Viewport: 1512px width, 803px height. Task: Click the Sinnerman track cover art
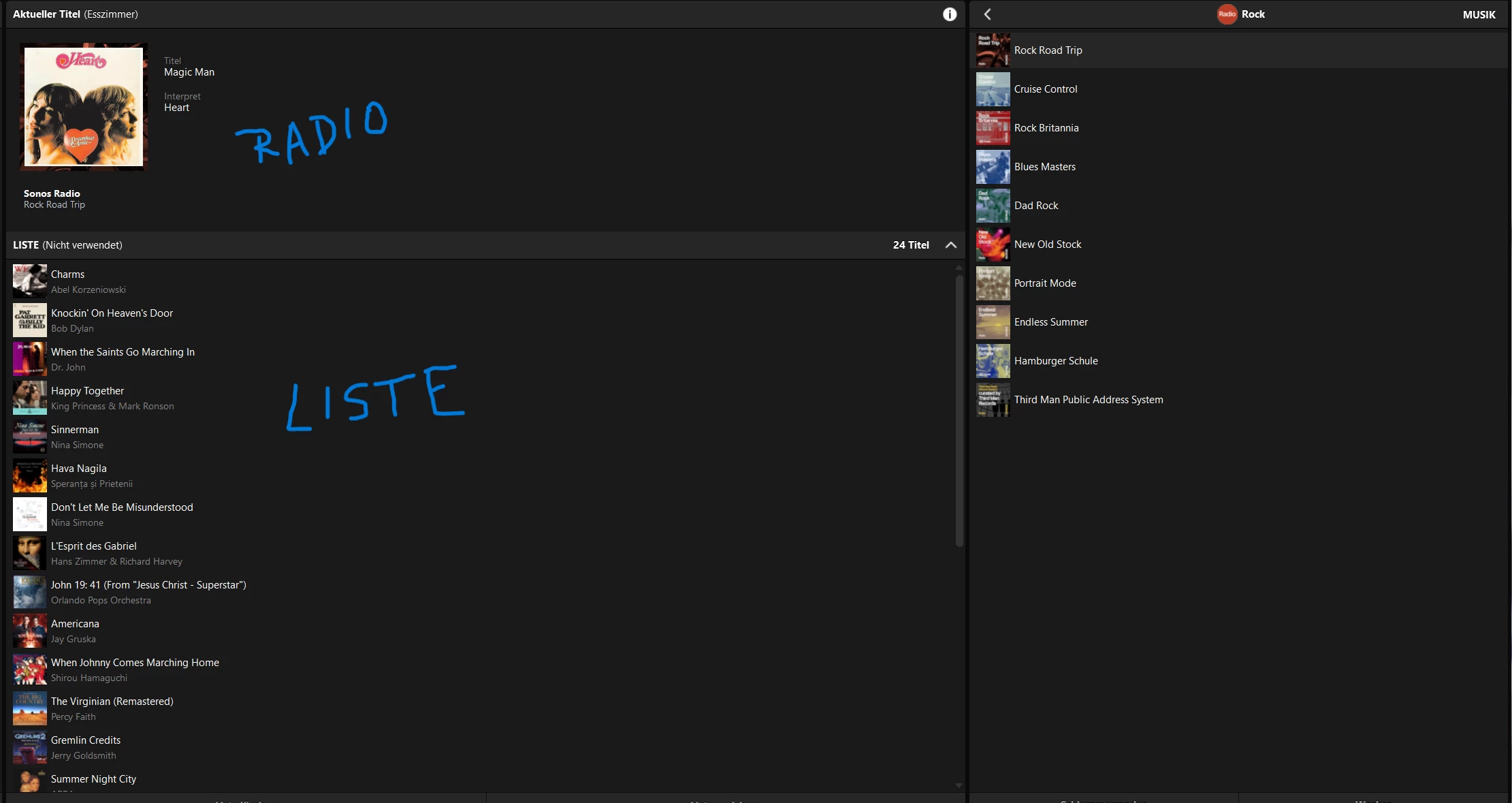point(30,437)
